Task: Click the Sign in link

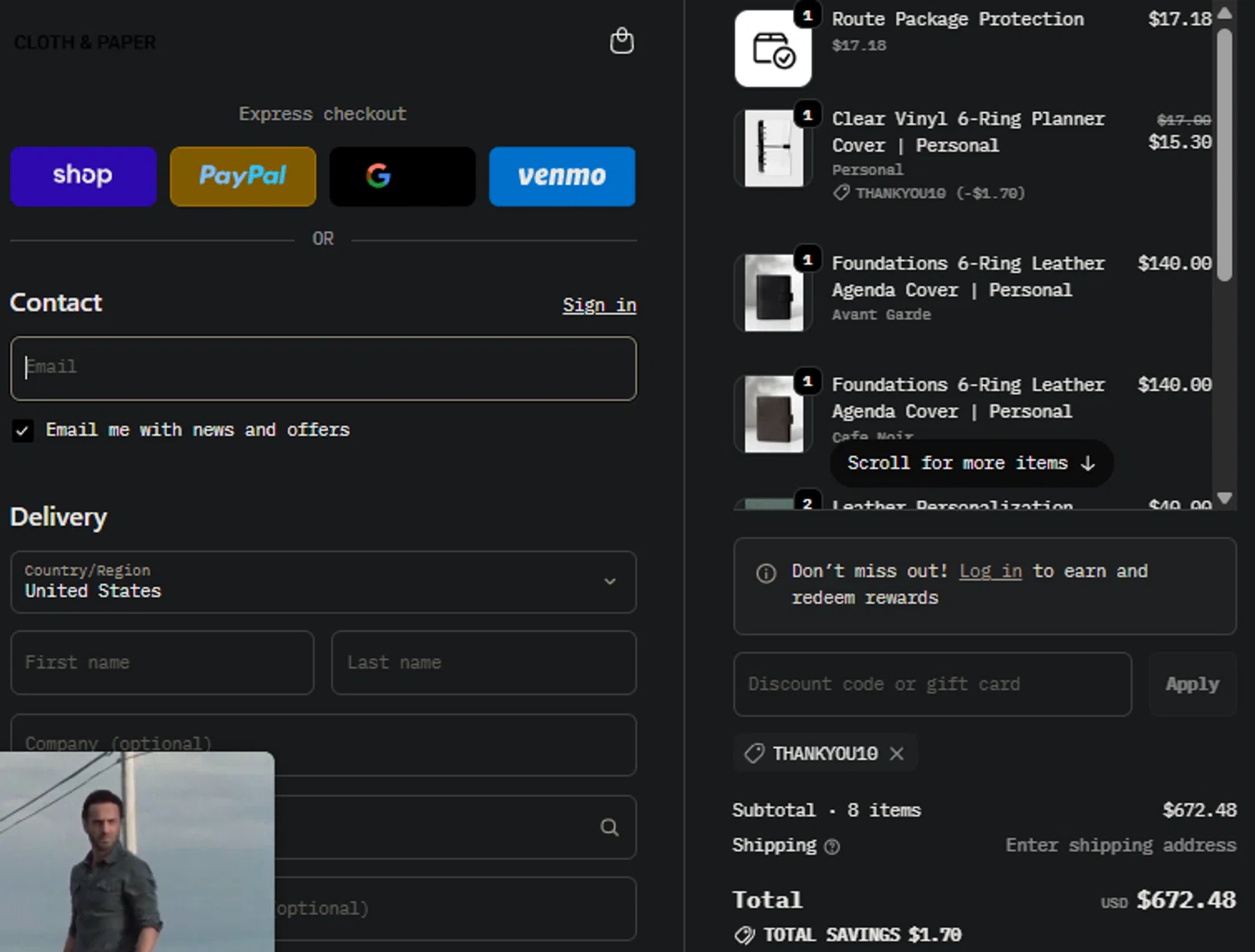Action: [599, 305]
